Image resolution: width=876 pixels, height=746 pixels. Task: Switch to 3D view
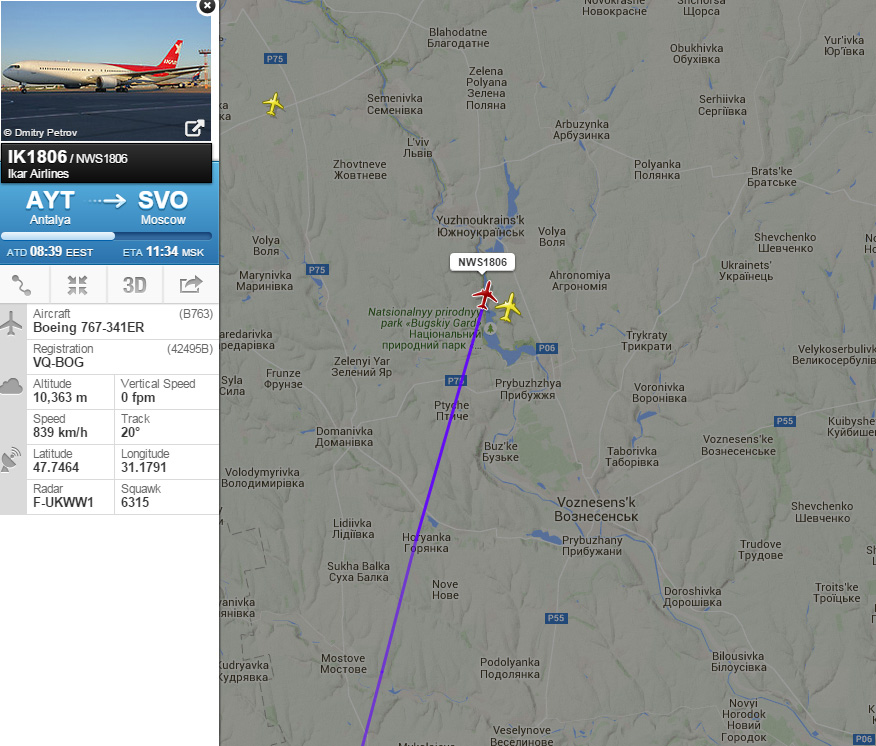coord(135,285)
